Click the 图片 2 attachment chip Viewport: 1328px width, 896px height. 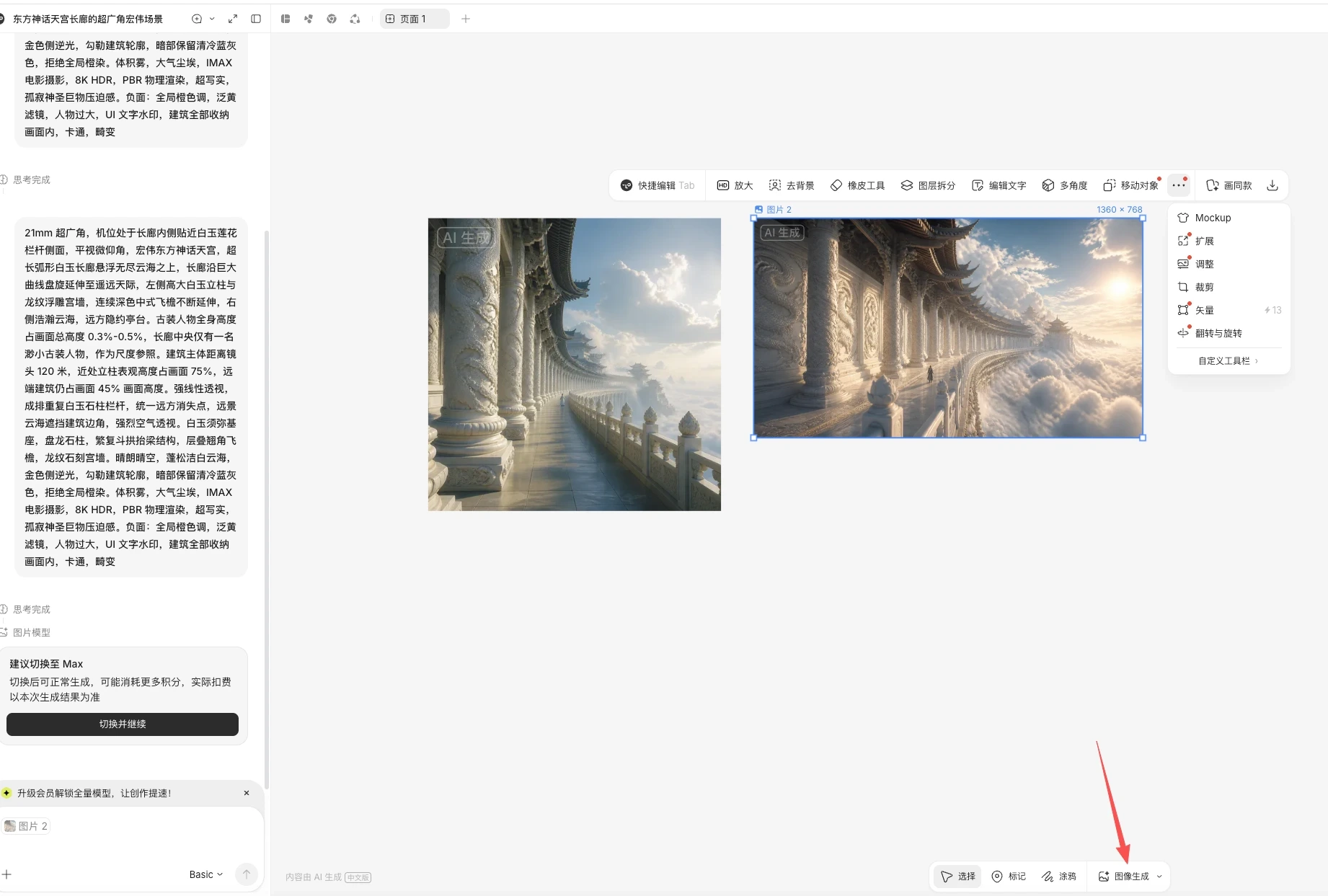pos(26,826)
